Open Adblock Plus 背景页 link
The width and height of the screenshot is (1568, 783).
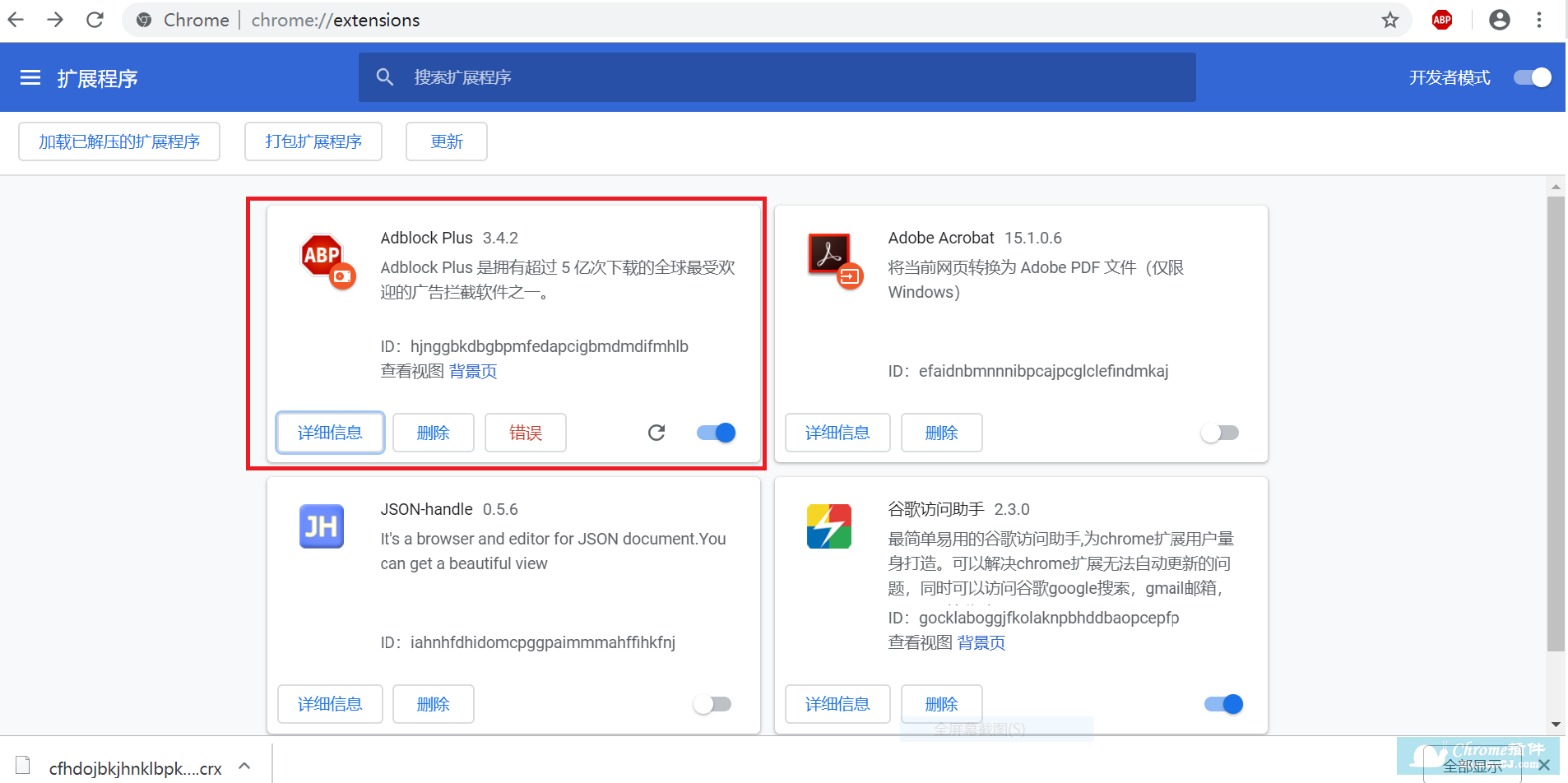click(473, 371)
